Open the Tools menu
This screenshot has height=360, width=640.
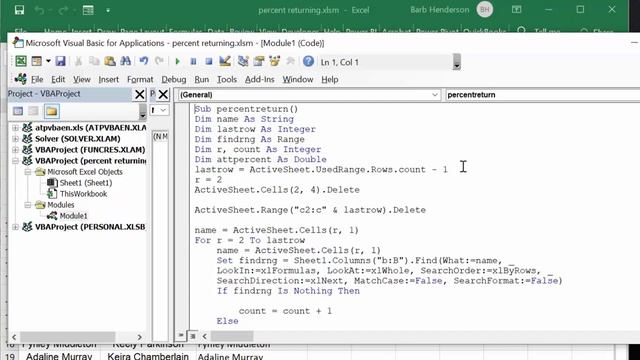(x=227, y=80)
